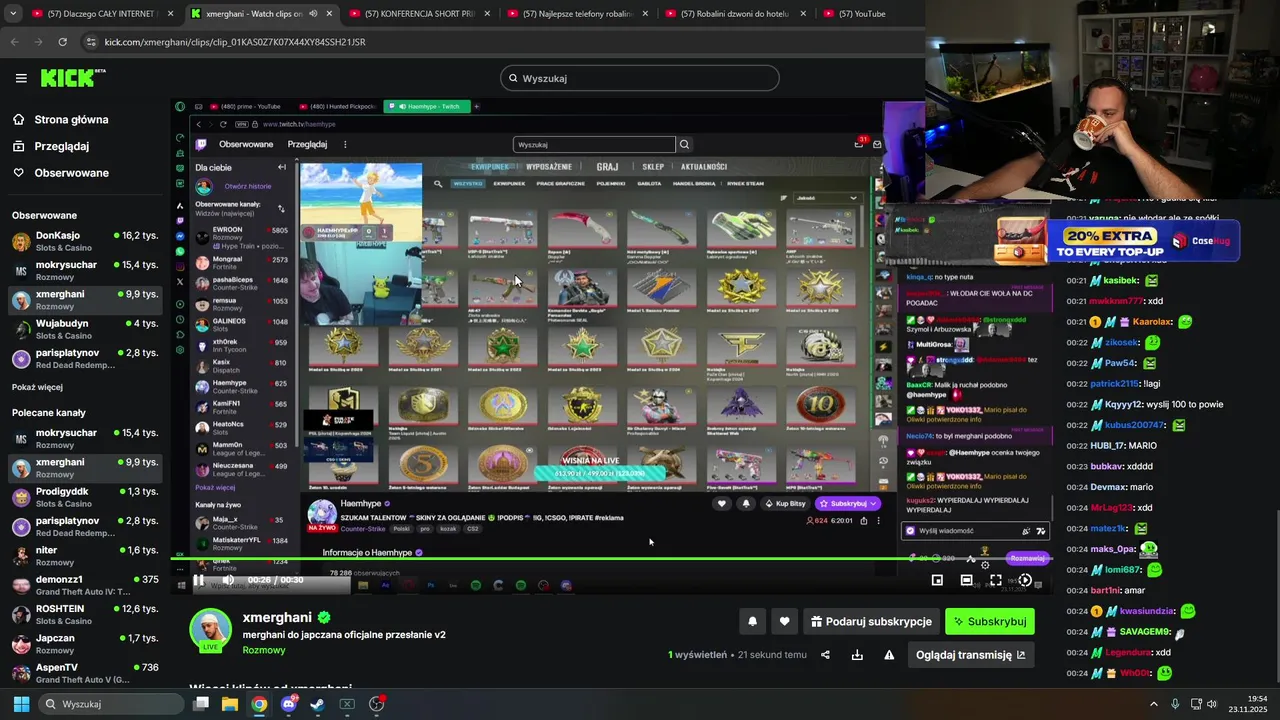The width and height of the screenshot is (1280, 720).
Task: Open Obserwowane in the sidebar
Action: click(60, 173)
